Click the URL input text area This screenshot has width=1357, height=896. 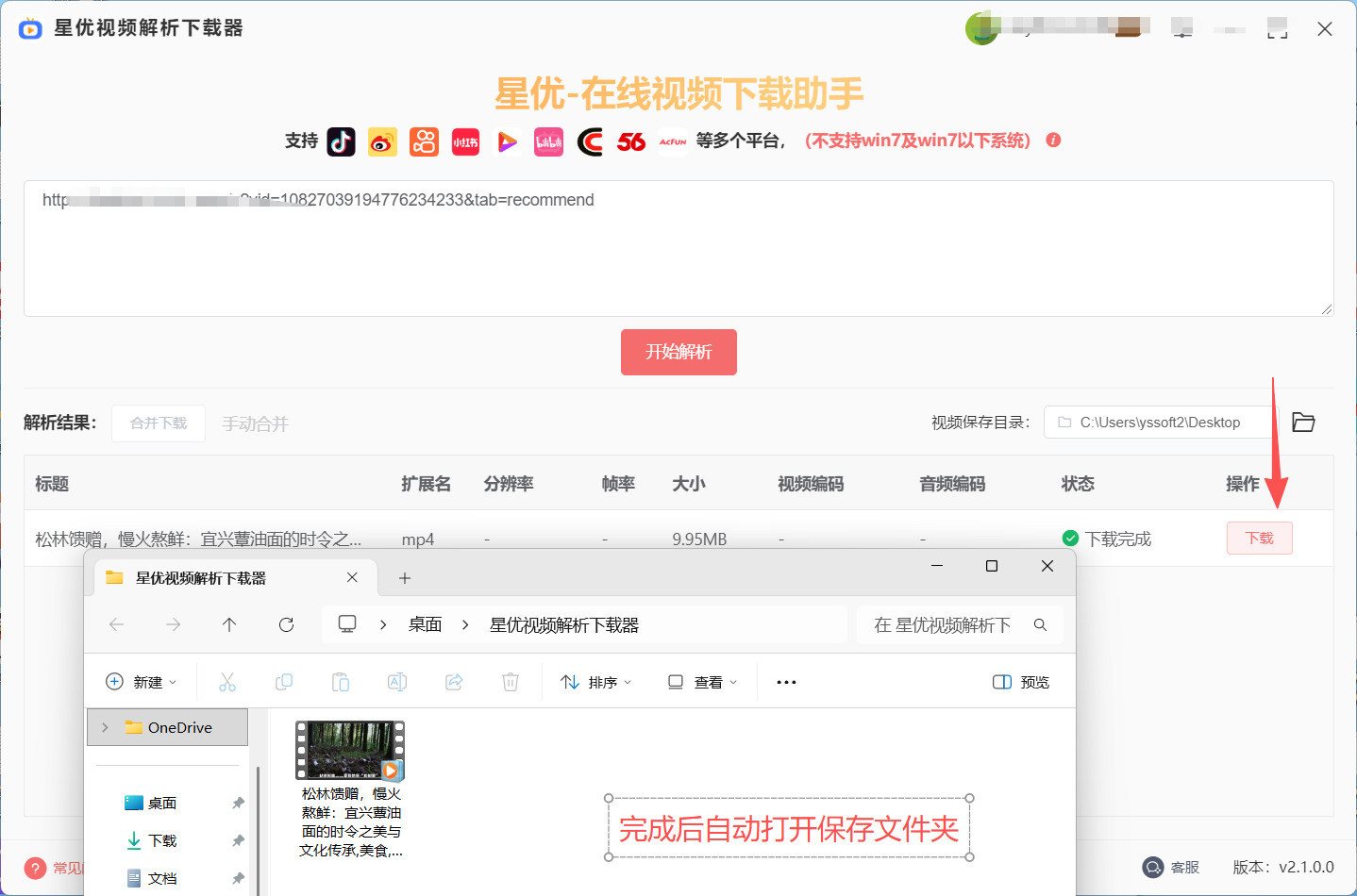tap(678, 249)
